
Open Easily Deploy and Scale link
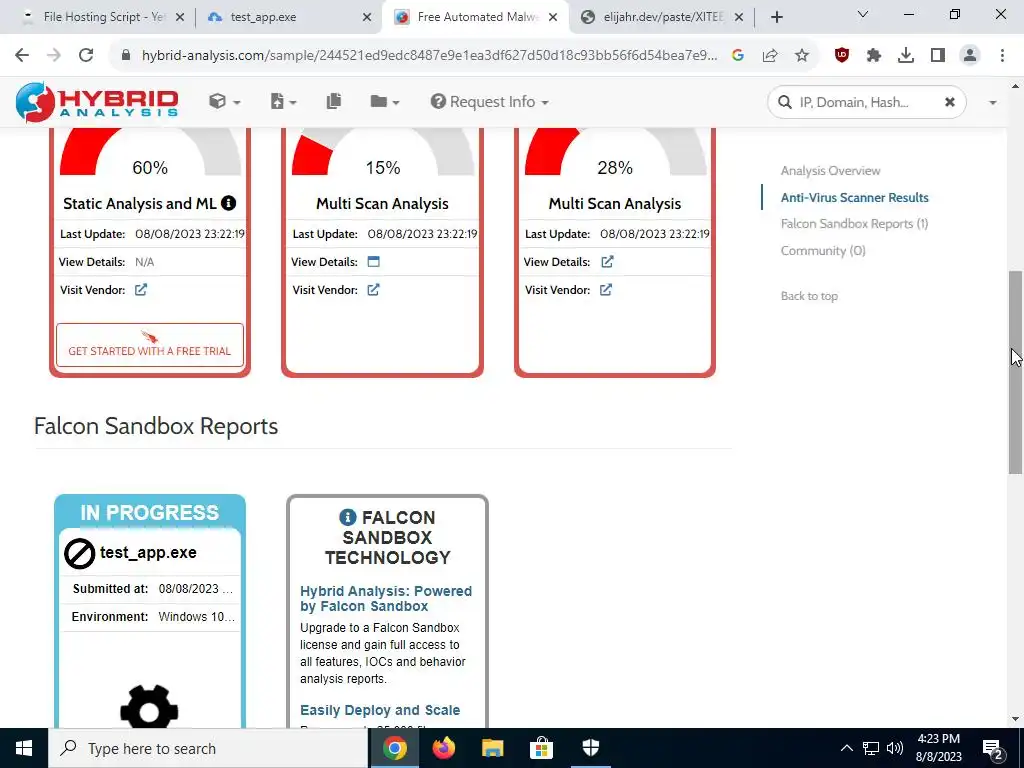379,710
